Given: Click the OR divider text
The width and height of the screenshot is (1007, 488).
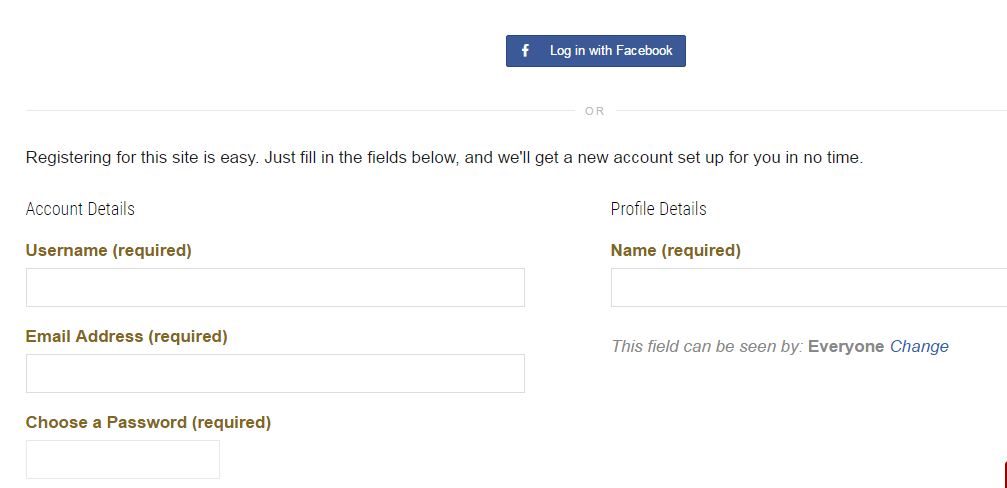Looking at the screenshot, I should (x=595, y=111).
